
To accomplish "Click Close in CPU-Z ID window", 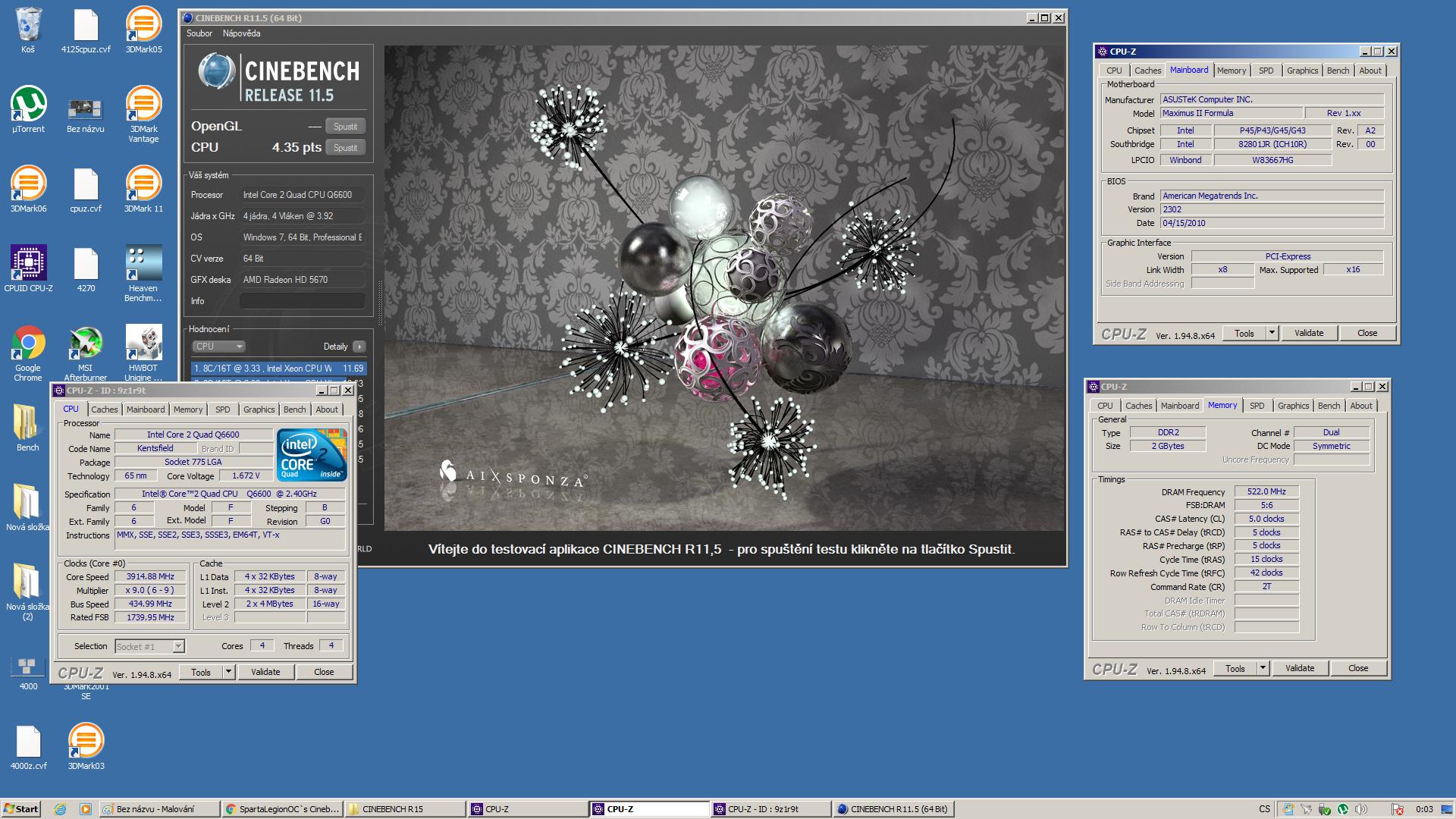I will (x=324, y=672).
